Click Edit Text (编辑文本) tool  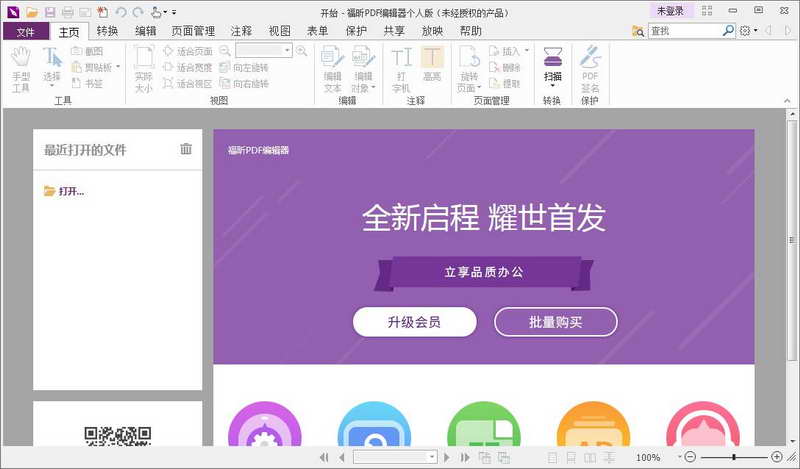point(333,69)
